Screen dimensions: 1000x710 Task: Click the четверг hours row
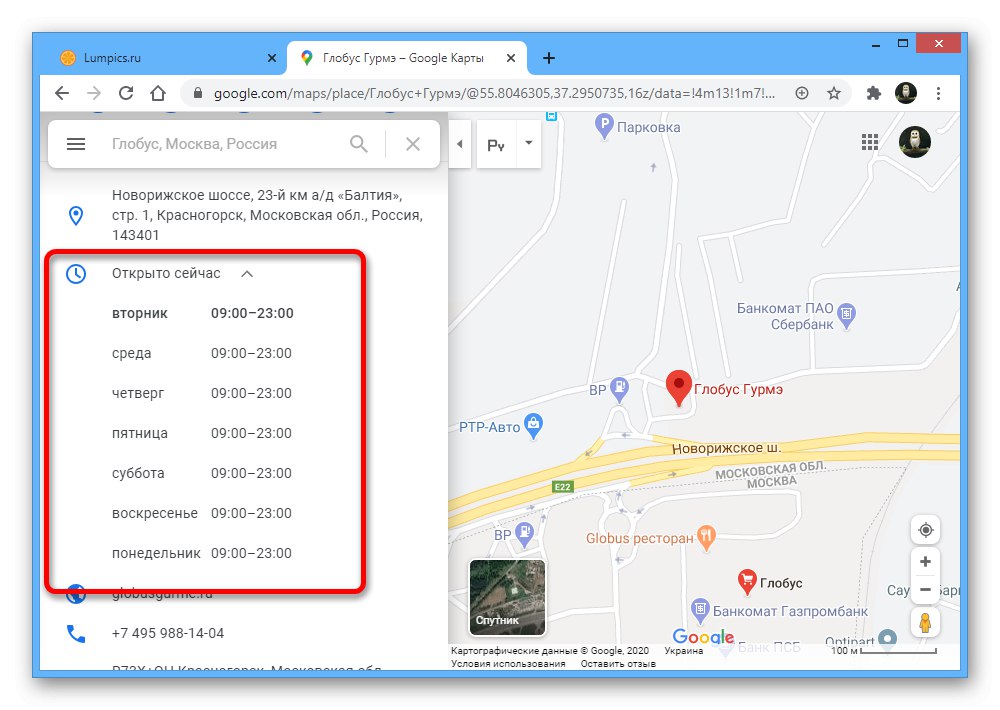(202, 394)
